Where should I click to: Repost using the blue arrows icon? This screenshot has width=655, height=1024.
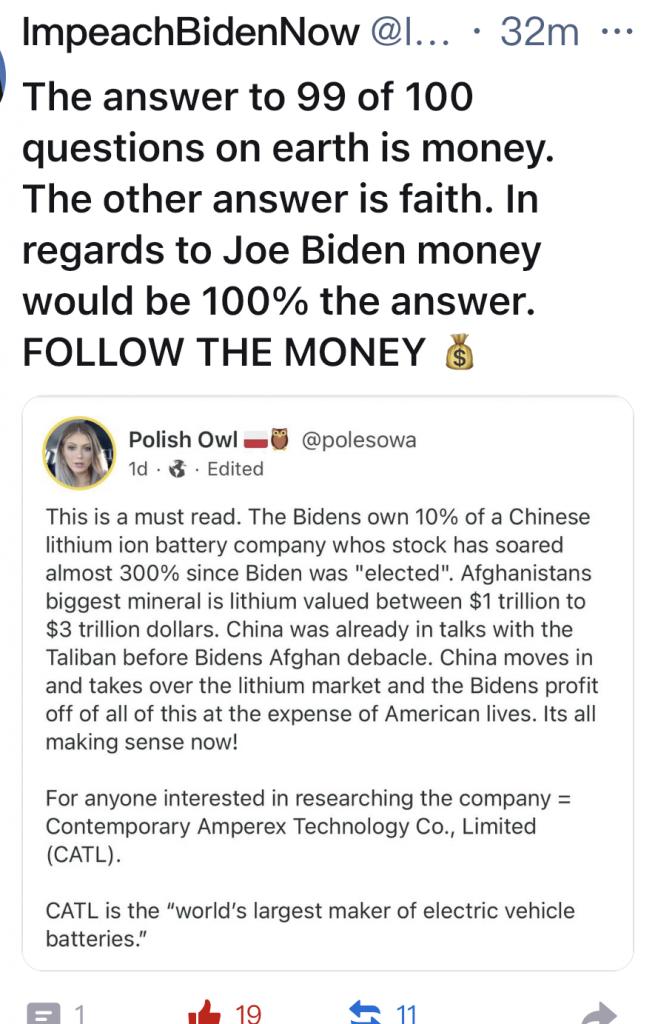(365, 1012)
